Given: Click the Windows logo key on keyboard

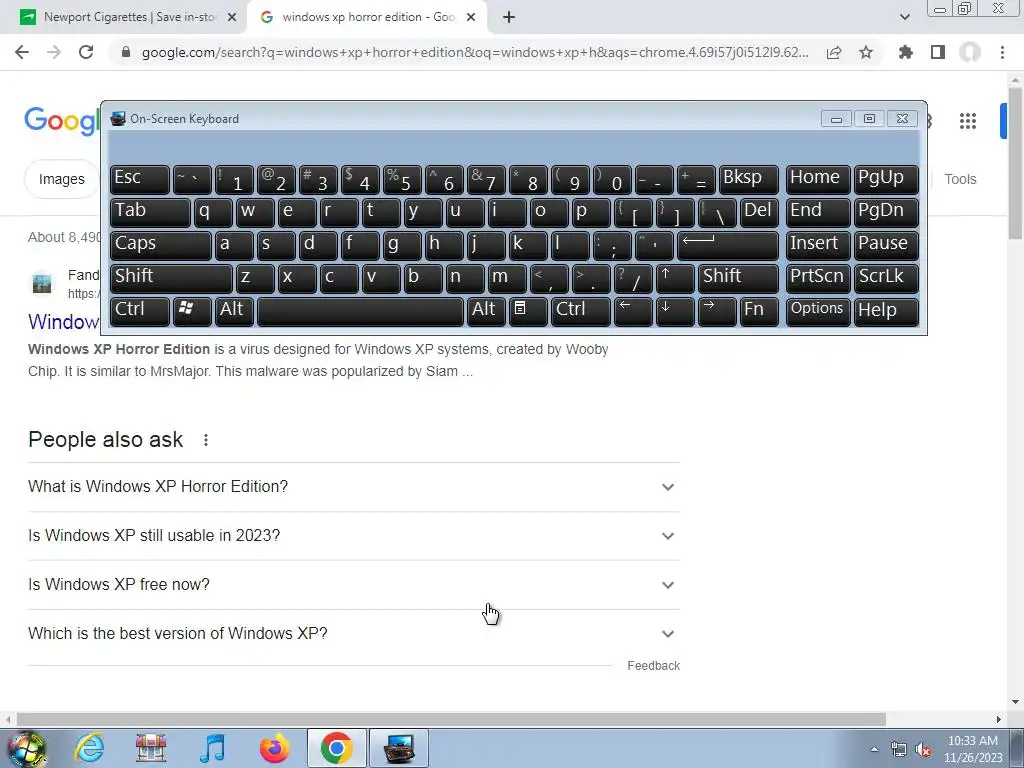Looking at the screenshot, I should tap(191, 311).
